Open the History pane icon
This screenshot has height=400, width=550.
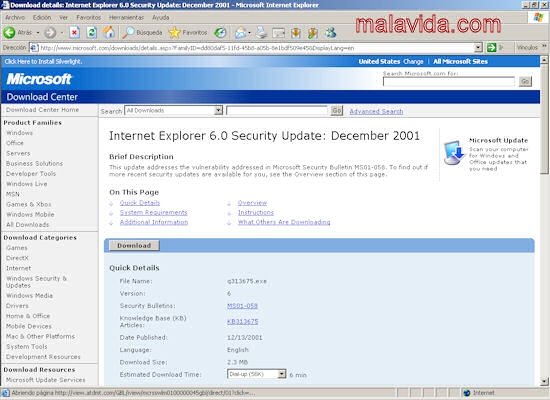(220, 33)
